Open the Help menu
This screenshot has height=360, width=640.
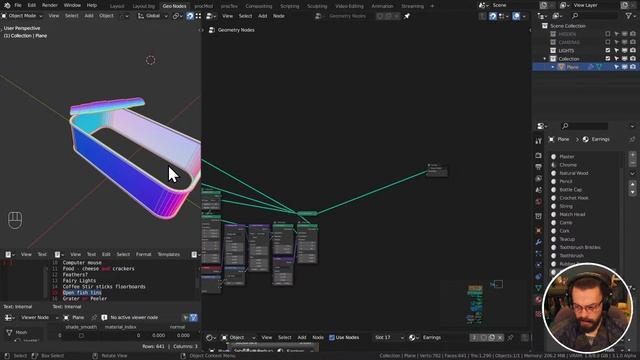[92, 5]
